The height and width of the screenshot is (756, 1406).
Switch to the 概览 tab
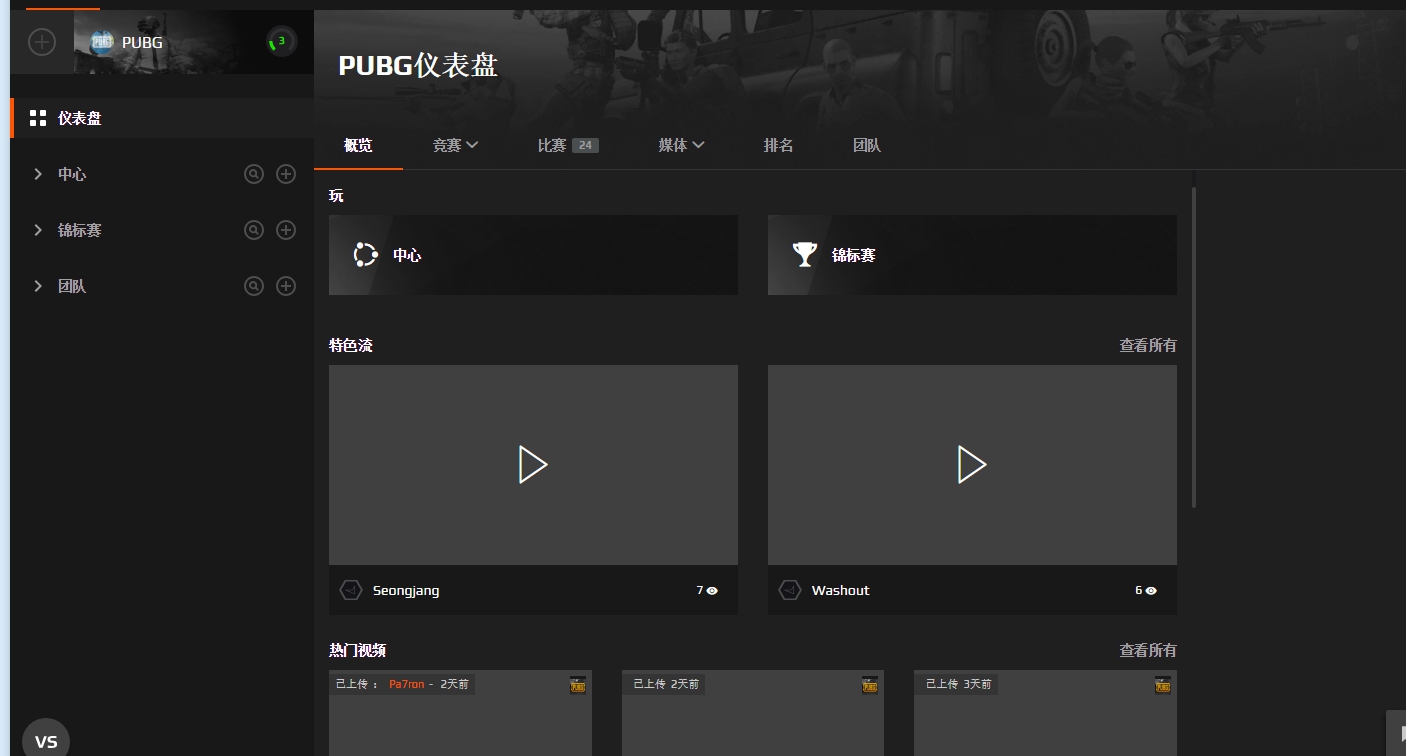358,145
